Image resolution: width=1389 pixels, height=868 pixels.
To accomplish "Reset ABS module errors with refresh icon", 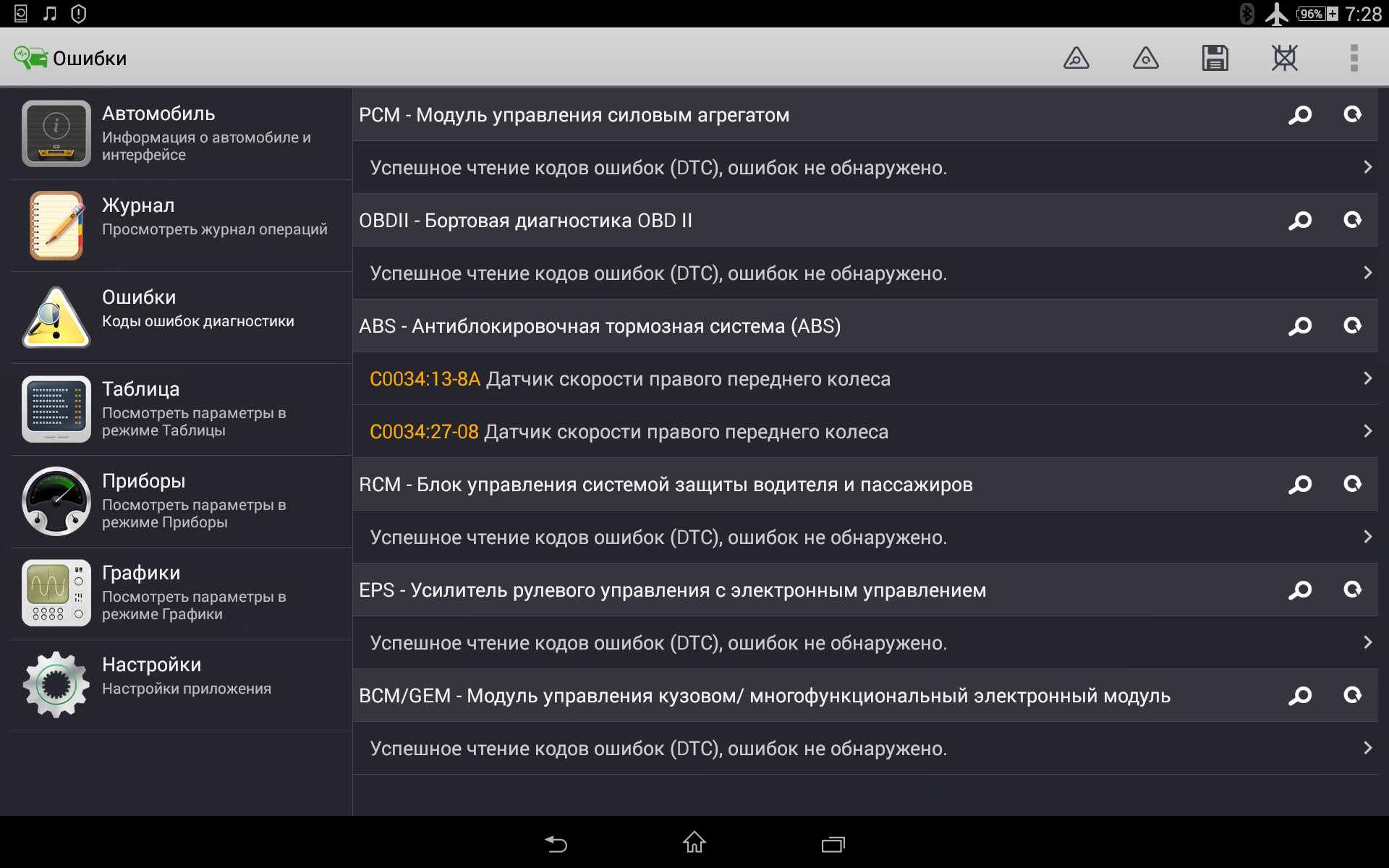I will (x=1352, y=326).
